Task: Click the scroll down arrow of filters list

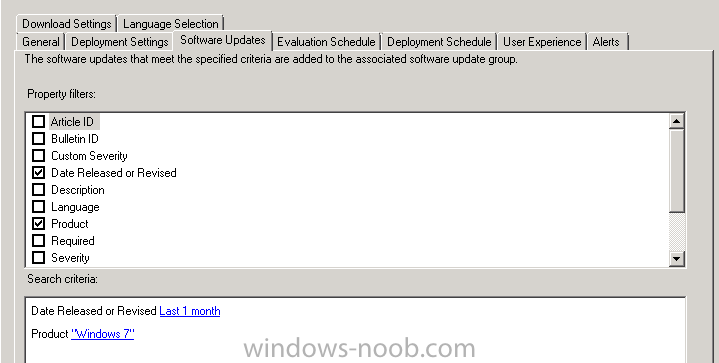Action: tap(676, 258)
